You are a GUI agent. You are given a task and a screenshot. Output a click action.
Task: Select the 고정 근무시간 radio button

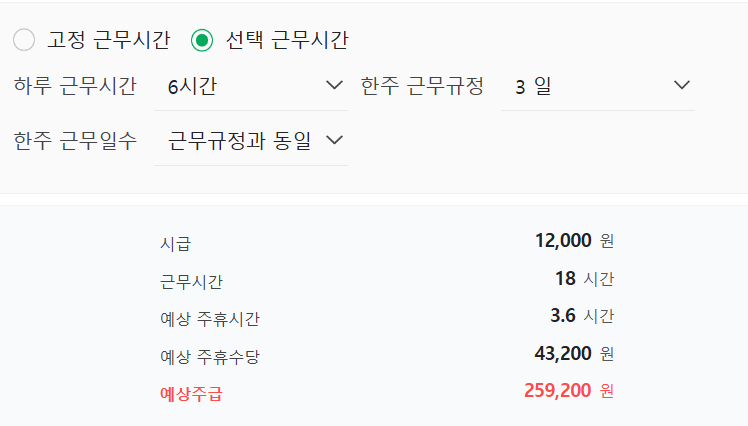[24, 40]
